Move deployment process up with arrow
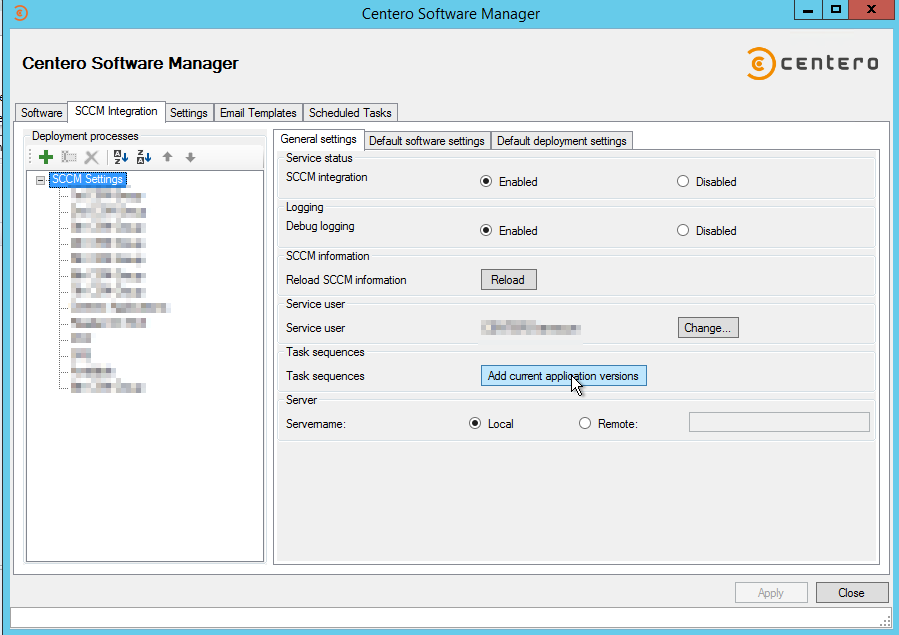Image resolution: width=899 pixels, height=635 pixels. [167, 157]
